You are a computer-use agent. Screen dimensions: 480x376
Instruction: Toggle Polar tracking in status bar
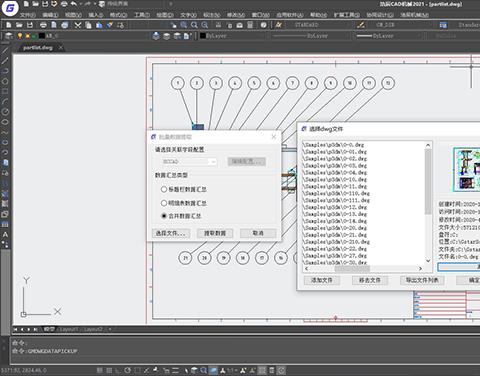(x=128, y=370)
